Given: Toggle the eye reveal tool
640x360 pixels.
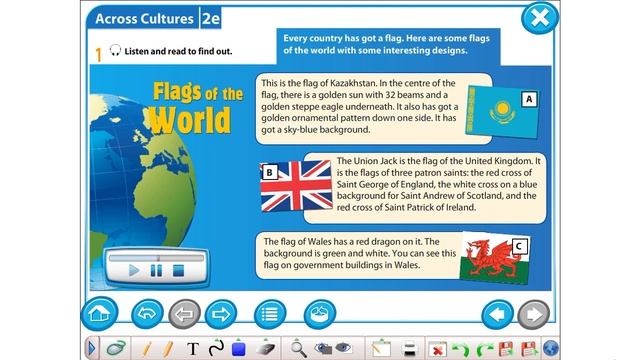Looking at the screenshot, I should 343,348.
